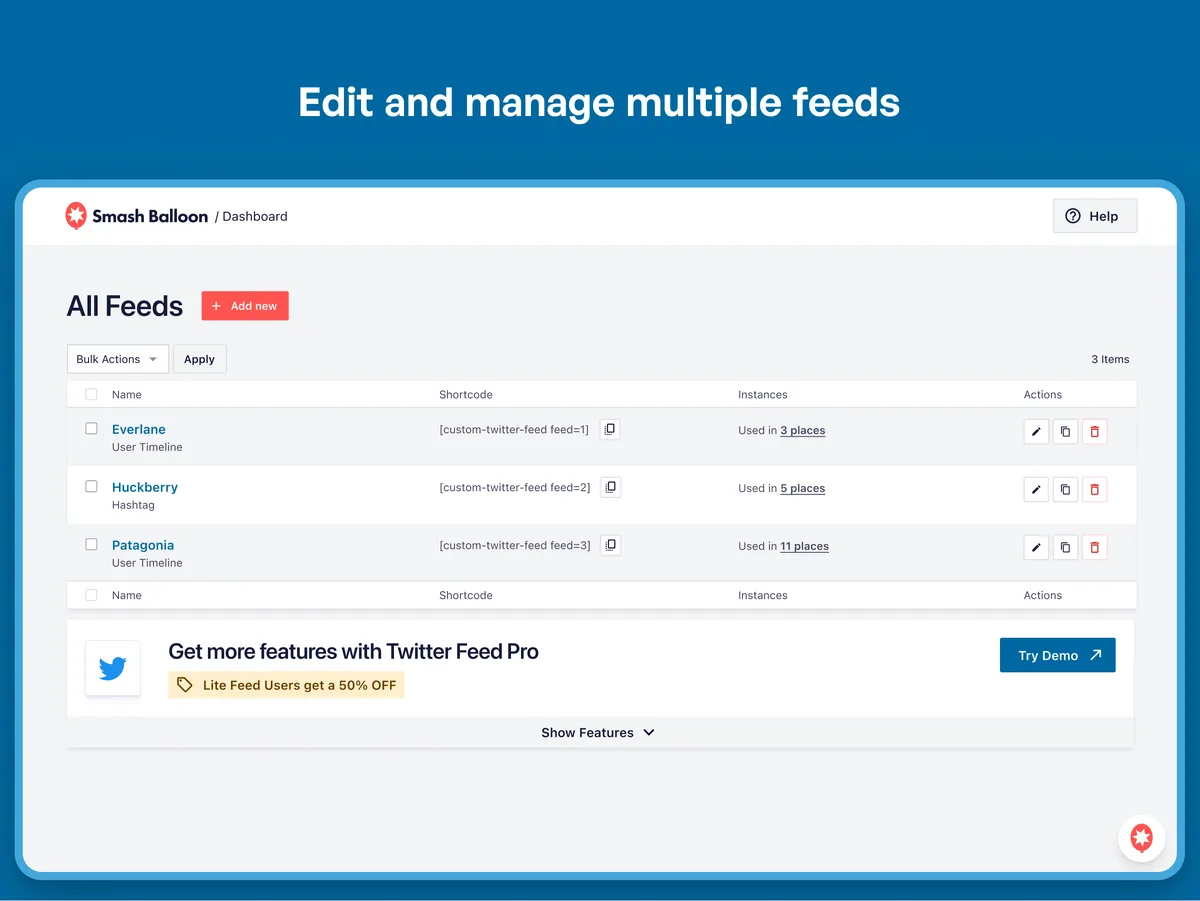The width and height of the screenshot is (1200, 901).
Task: Click the [custom-twitter-feed feed=1] shortcode text
Action: 514,429
